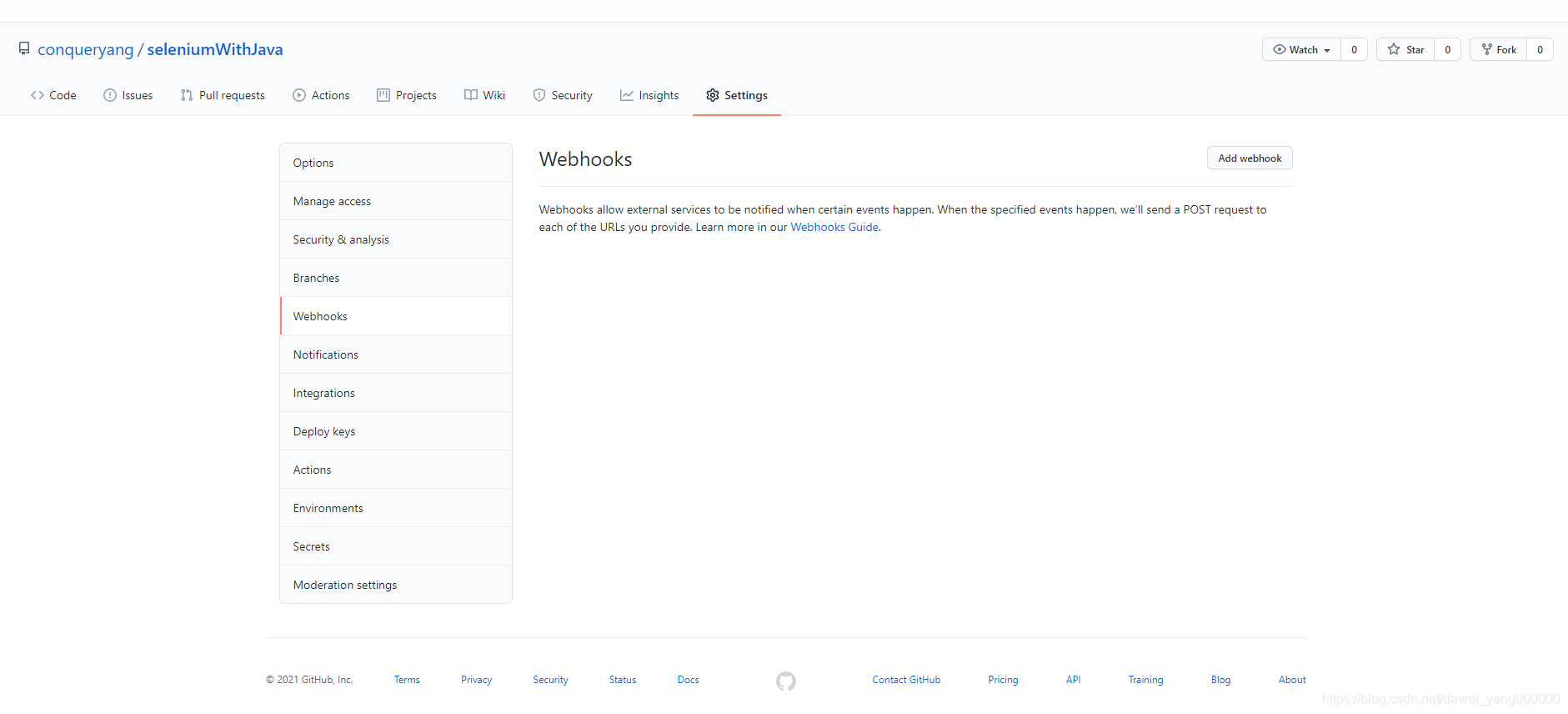Screen dimensions: 1568x714
Task: Open the Privacy footer link
Action: pyautogui.click(x=476, y=680)
